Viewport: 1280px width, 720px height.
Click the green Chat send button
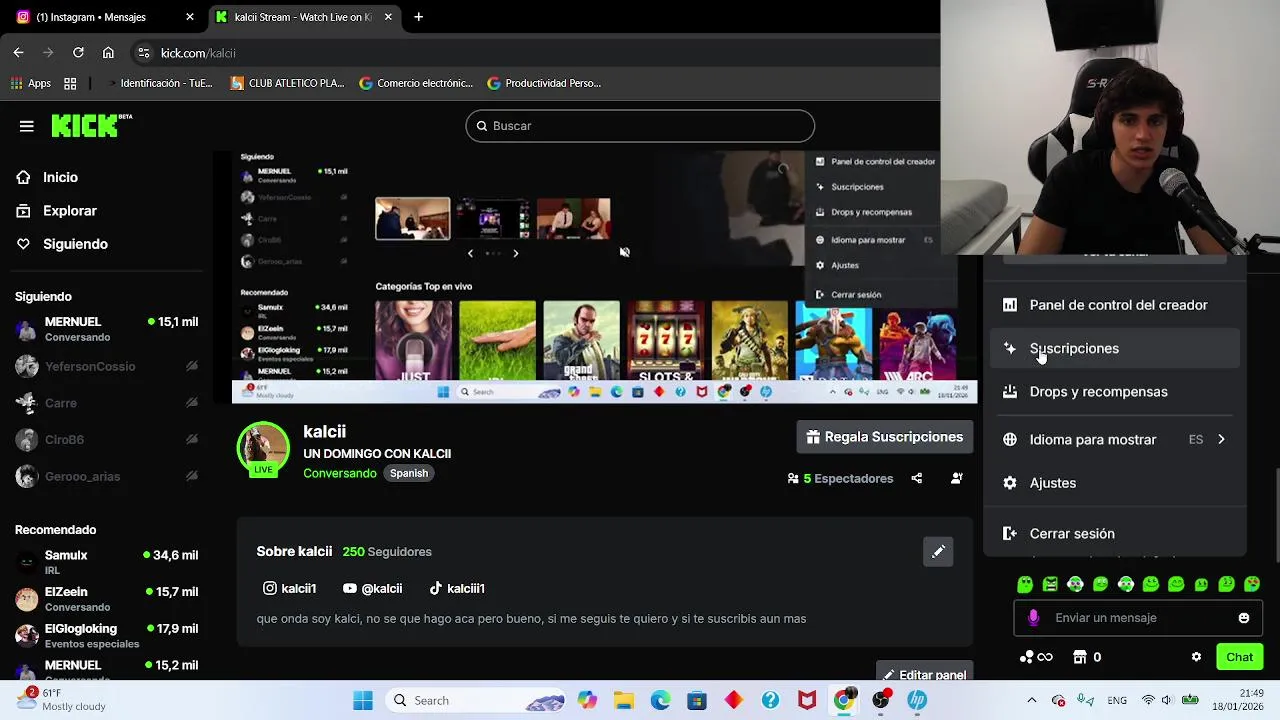coord(1239,657)
